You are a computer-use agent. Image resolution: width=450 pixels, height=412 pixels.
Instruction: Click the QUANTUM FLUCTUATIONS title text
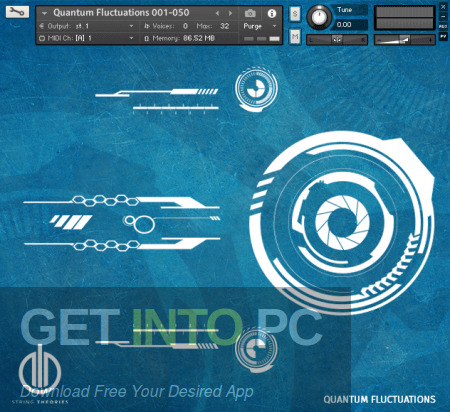coord(379,399)
